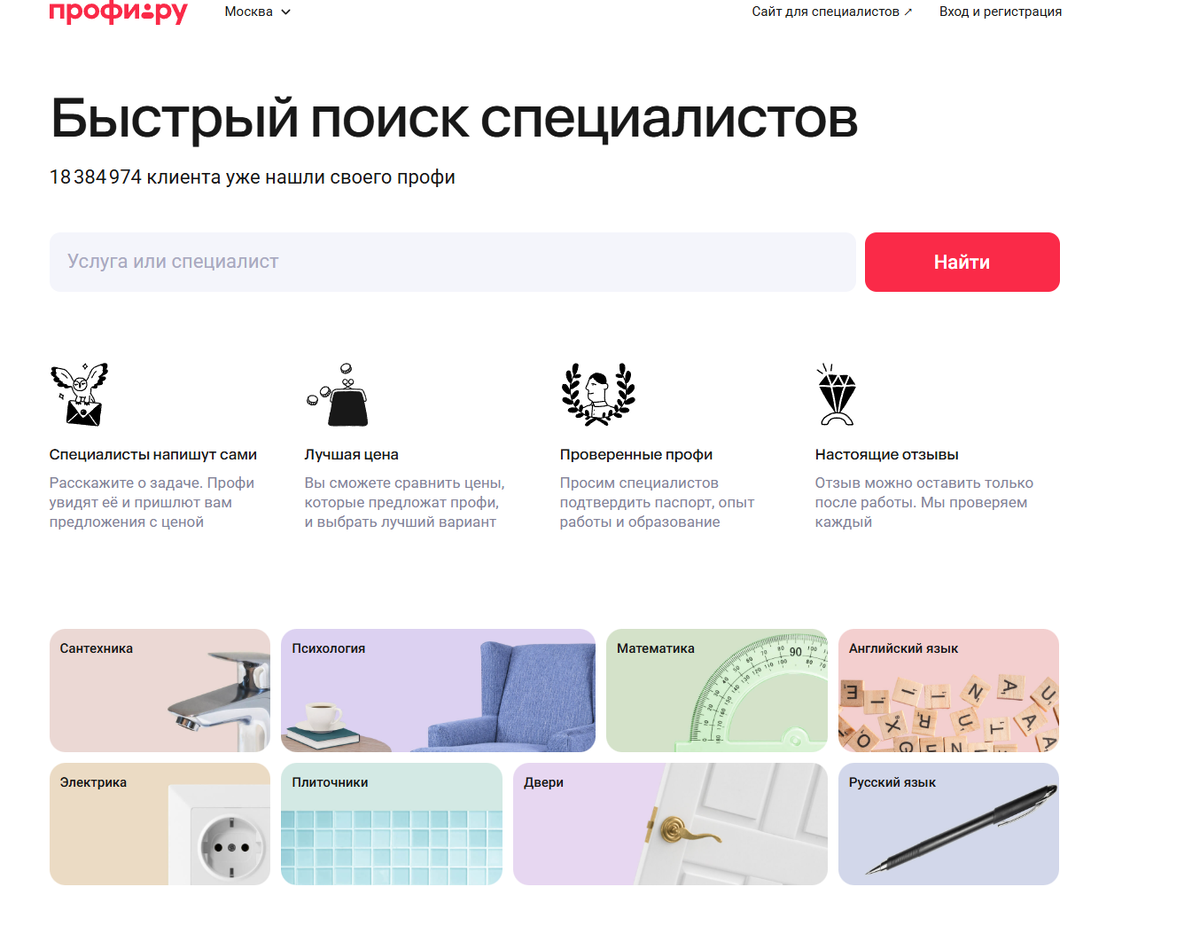Screen dimensions: 1200x942
Task: Open the Сантехника category tile
Action: [x=160, y=690]
